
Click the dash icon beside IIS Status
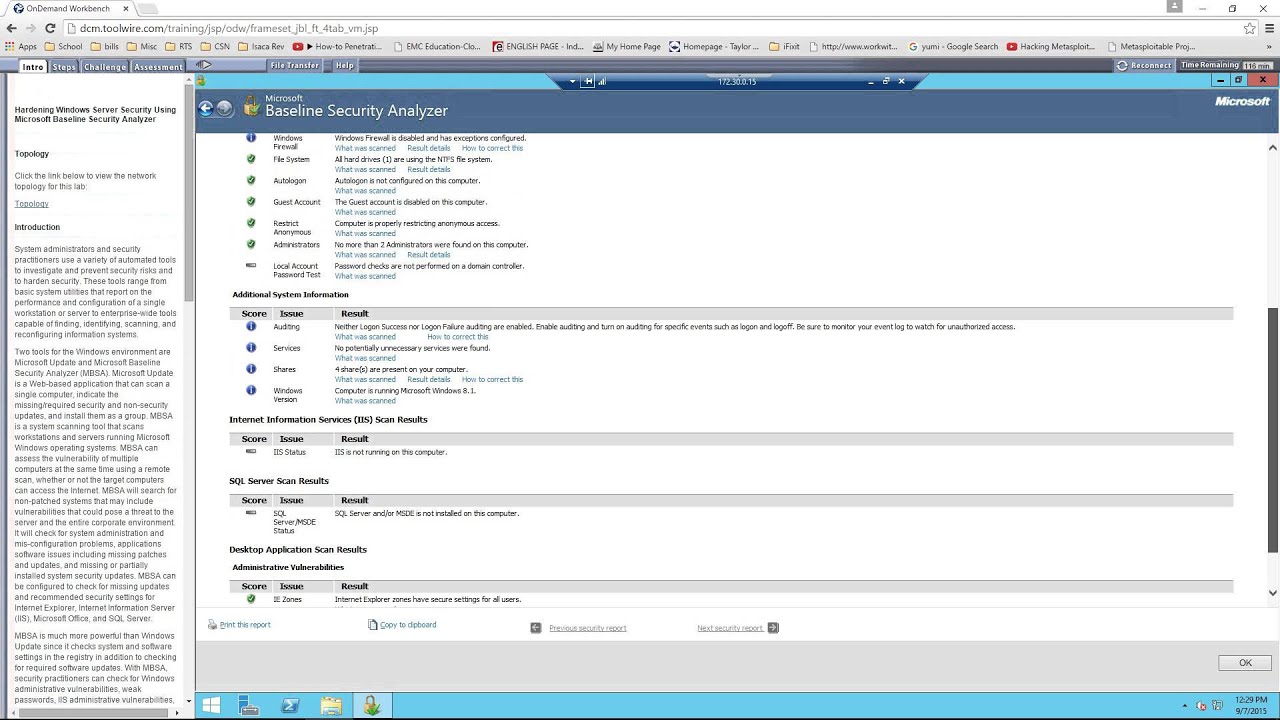(251, 451)
